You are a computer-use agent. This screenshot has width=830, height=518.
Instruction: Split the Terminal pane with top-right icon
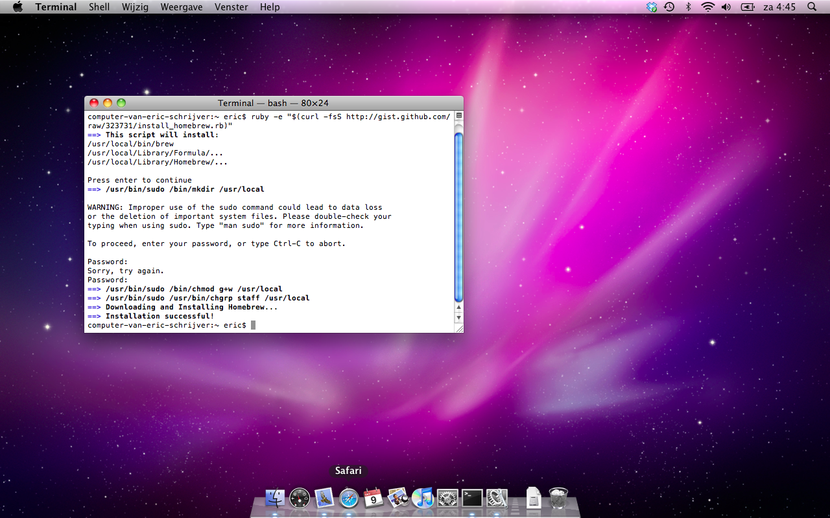[x=459, y=115]
